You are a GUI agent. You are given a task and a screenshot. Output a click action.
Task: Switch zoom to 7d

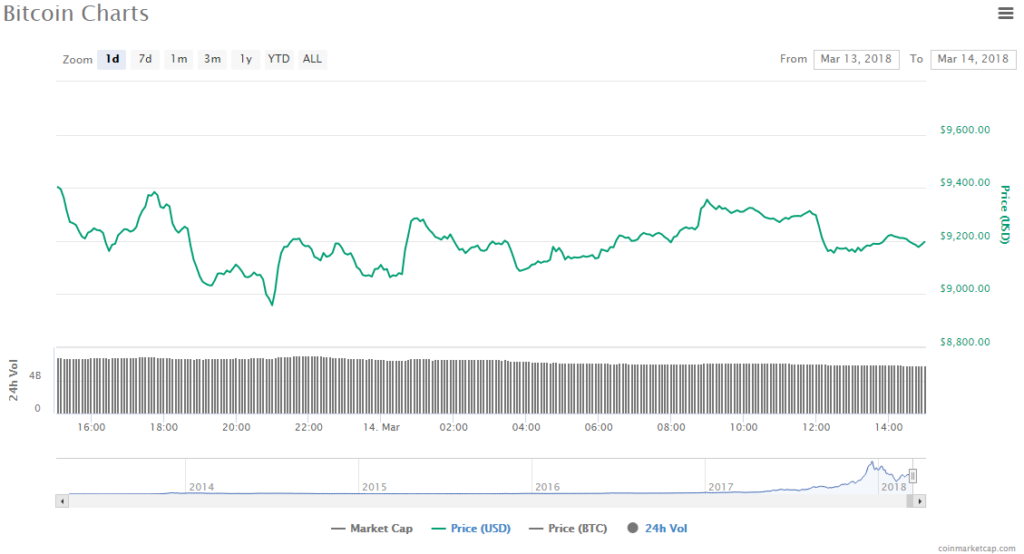point(145,59)
